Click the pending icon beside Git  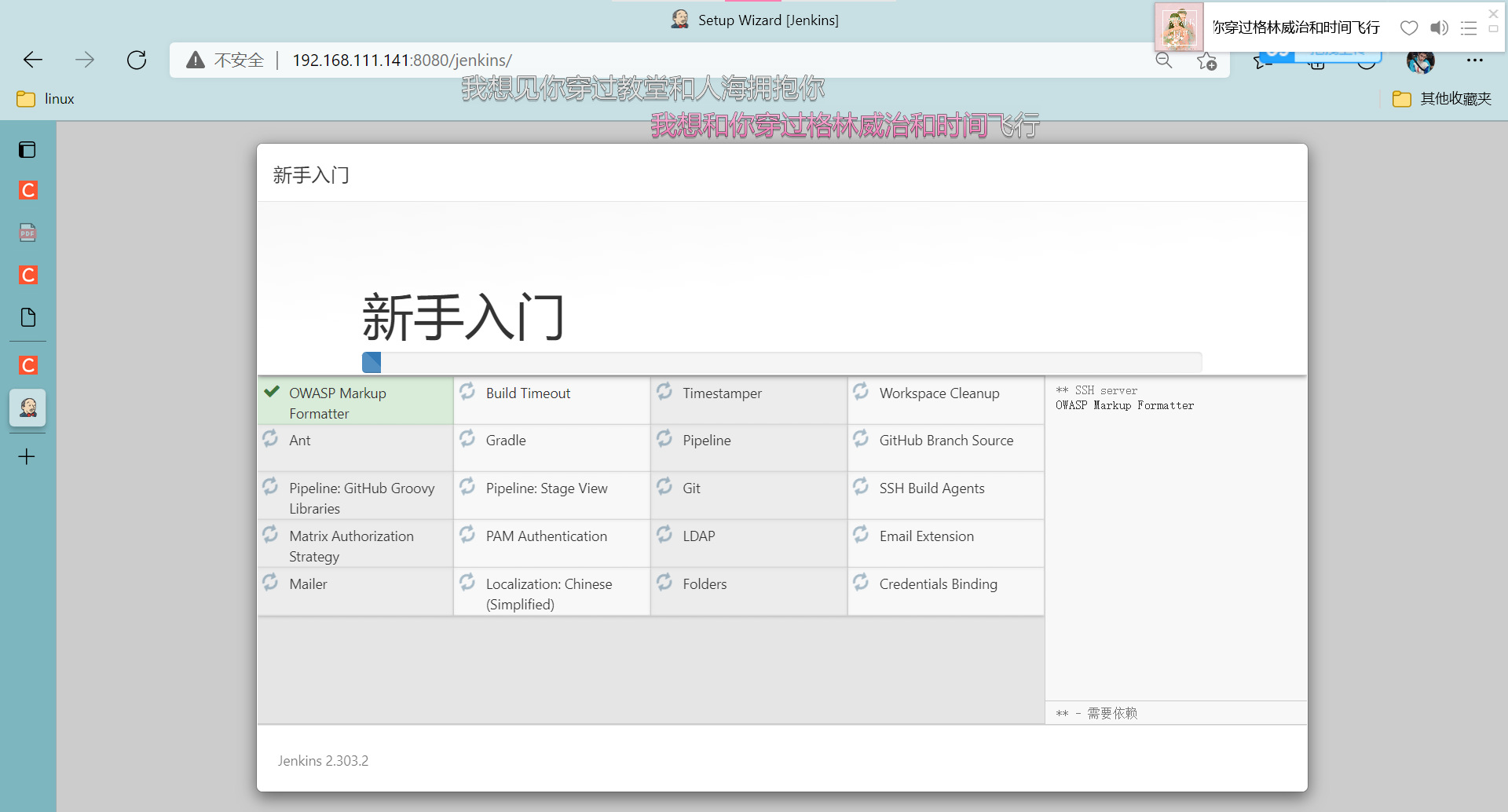664,486
